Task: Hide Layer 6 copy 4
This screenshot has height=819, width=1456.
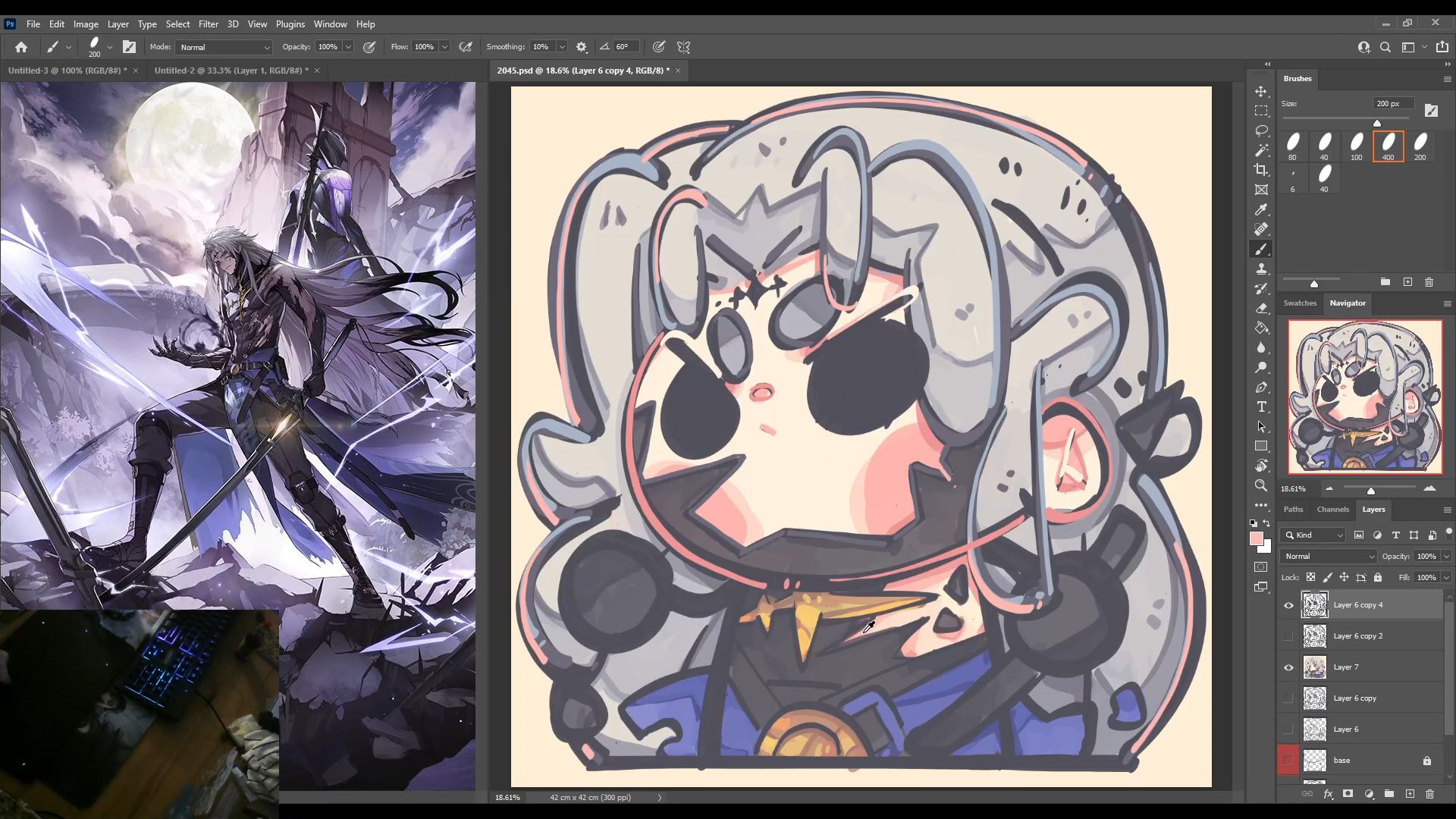Action: [x=1288, y=605]
